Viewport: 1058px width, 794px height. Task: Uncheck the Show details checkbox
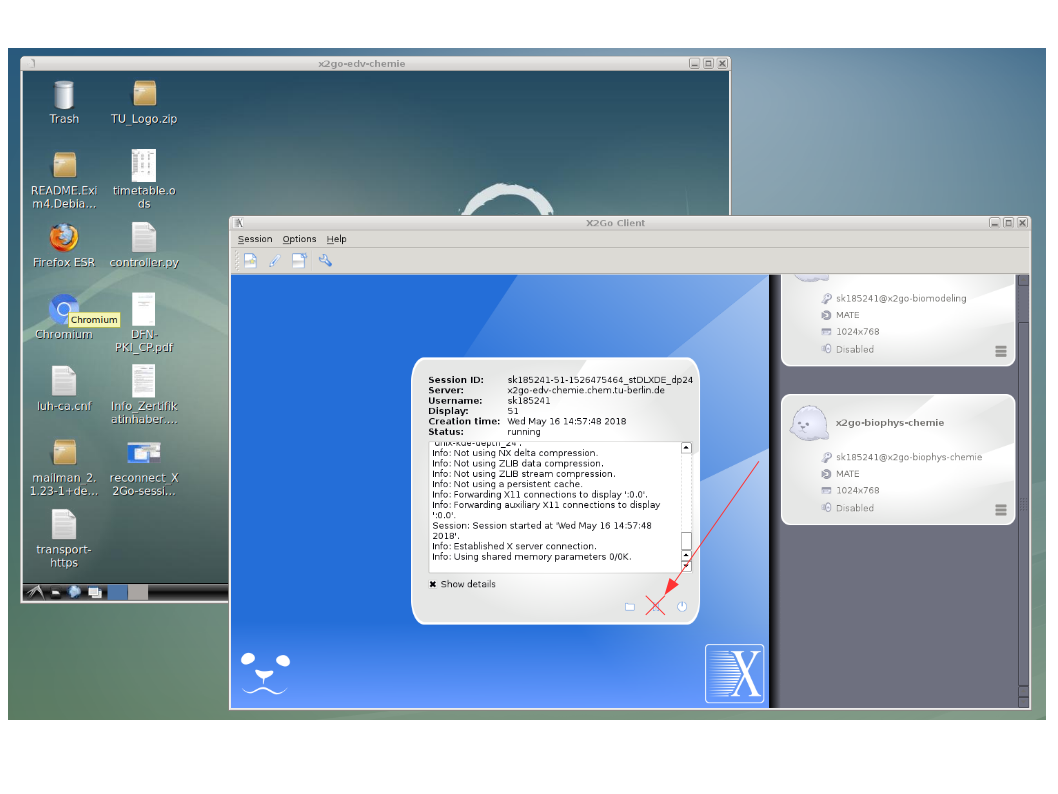click(x=433, y=584)
